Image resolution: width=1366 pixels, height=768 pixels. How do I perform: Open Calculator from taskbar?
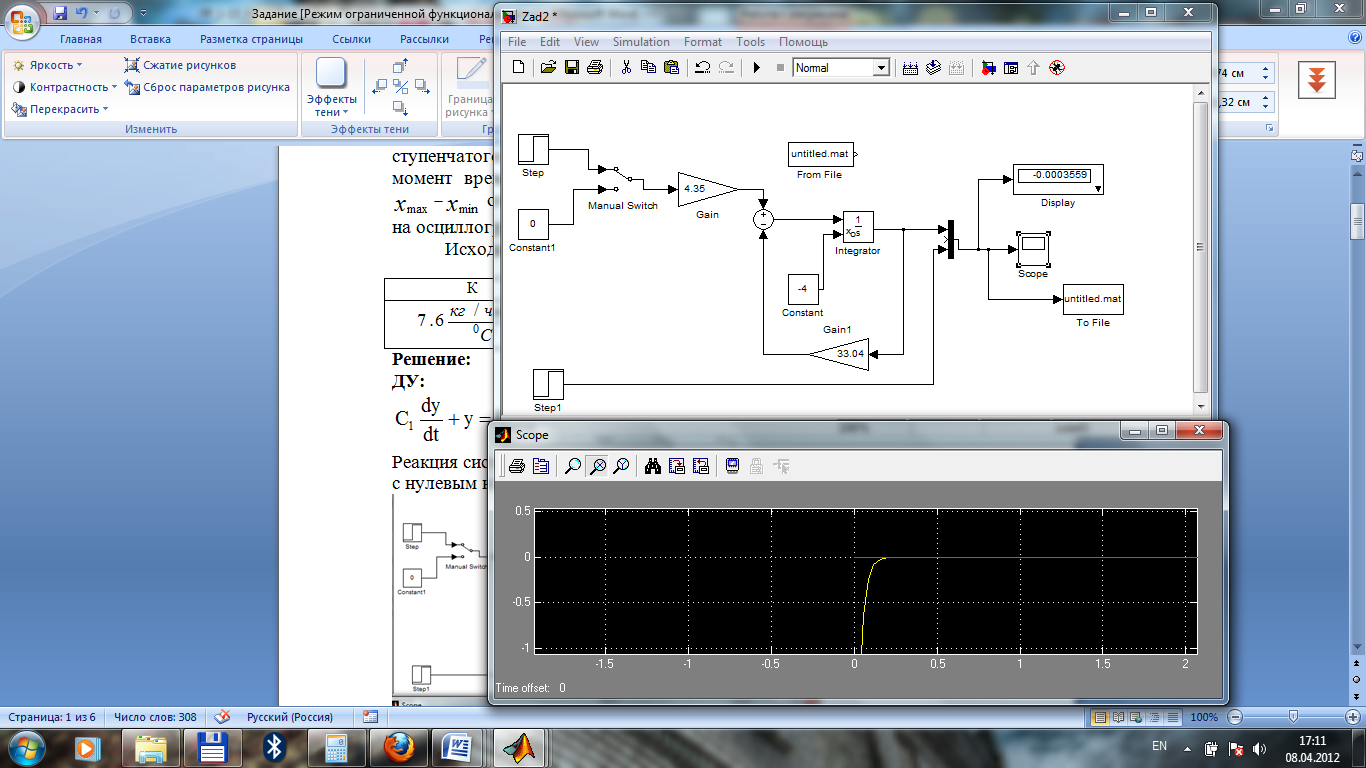tap(337, 746)
